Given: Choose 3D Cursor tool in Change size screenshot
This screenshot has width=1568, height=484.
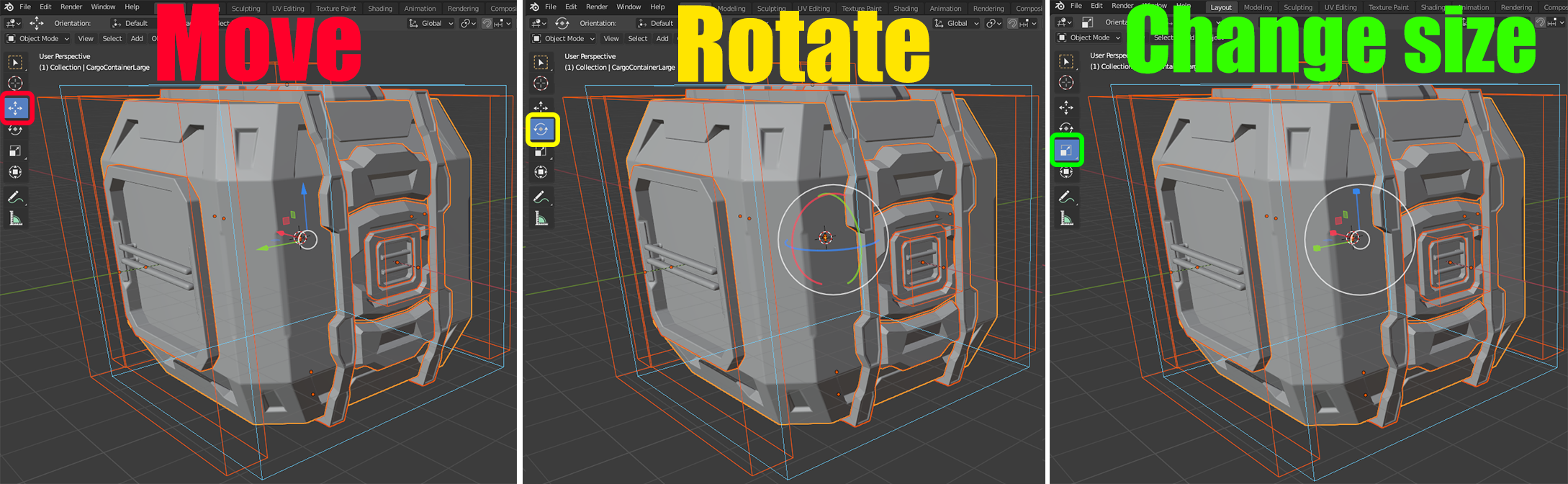Looking at the screenshot, I should pyautogui.click(x=1067, y=83).
